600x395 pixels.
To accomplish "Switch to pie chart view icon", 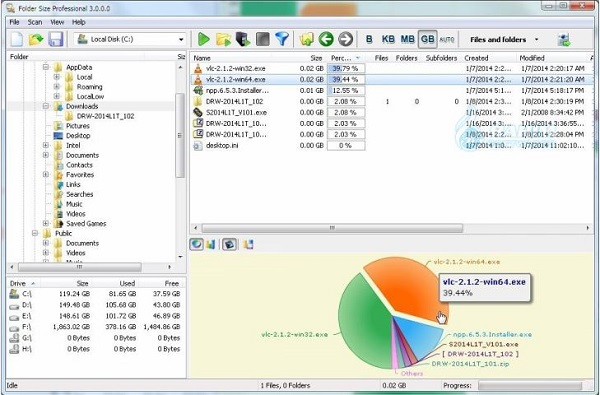I will 196,244.
